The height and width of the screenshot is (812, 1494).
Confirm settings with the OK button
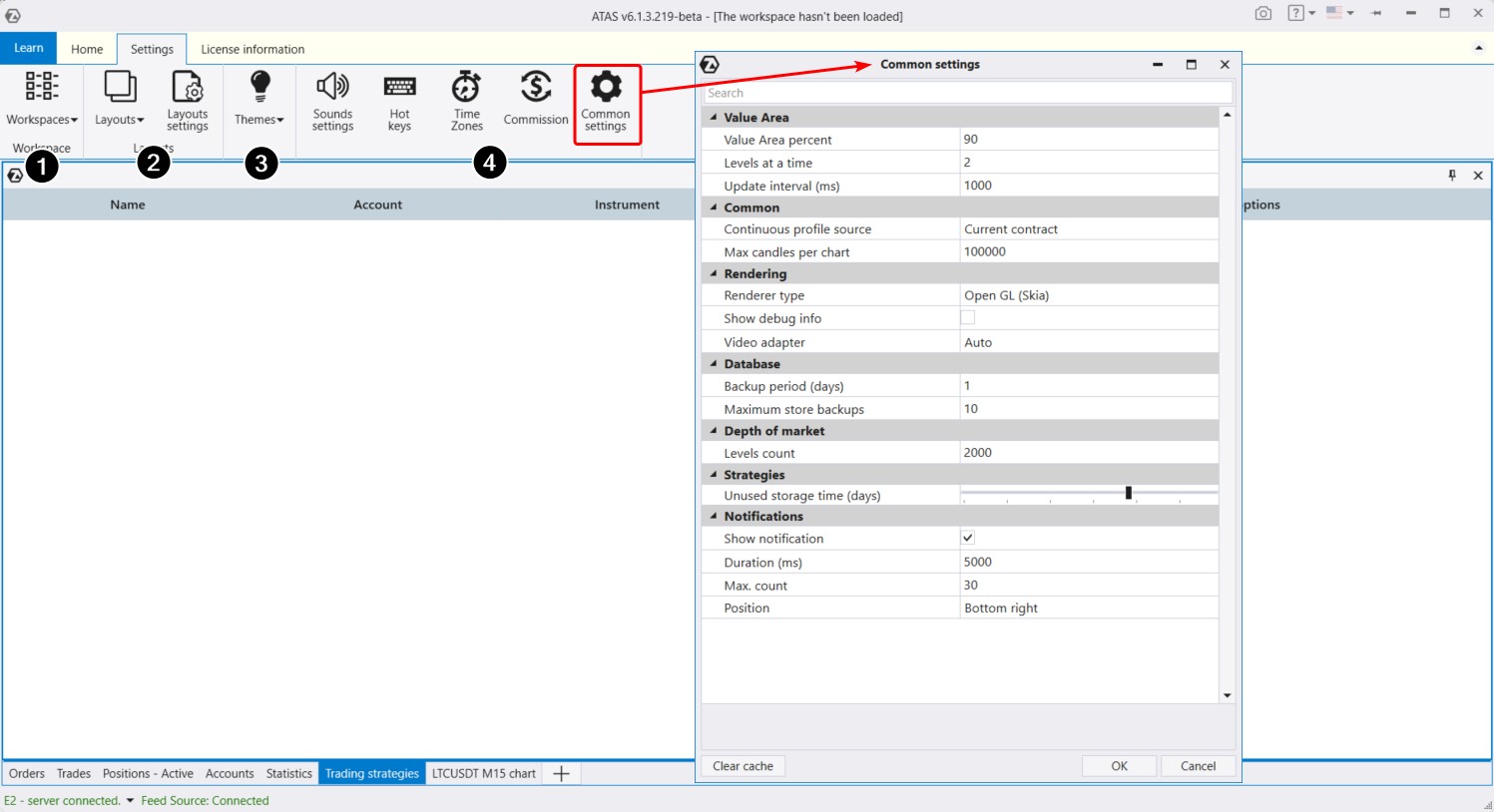coord(1119,765)
